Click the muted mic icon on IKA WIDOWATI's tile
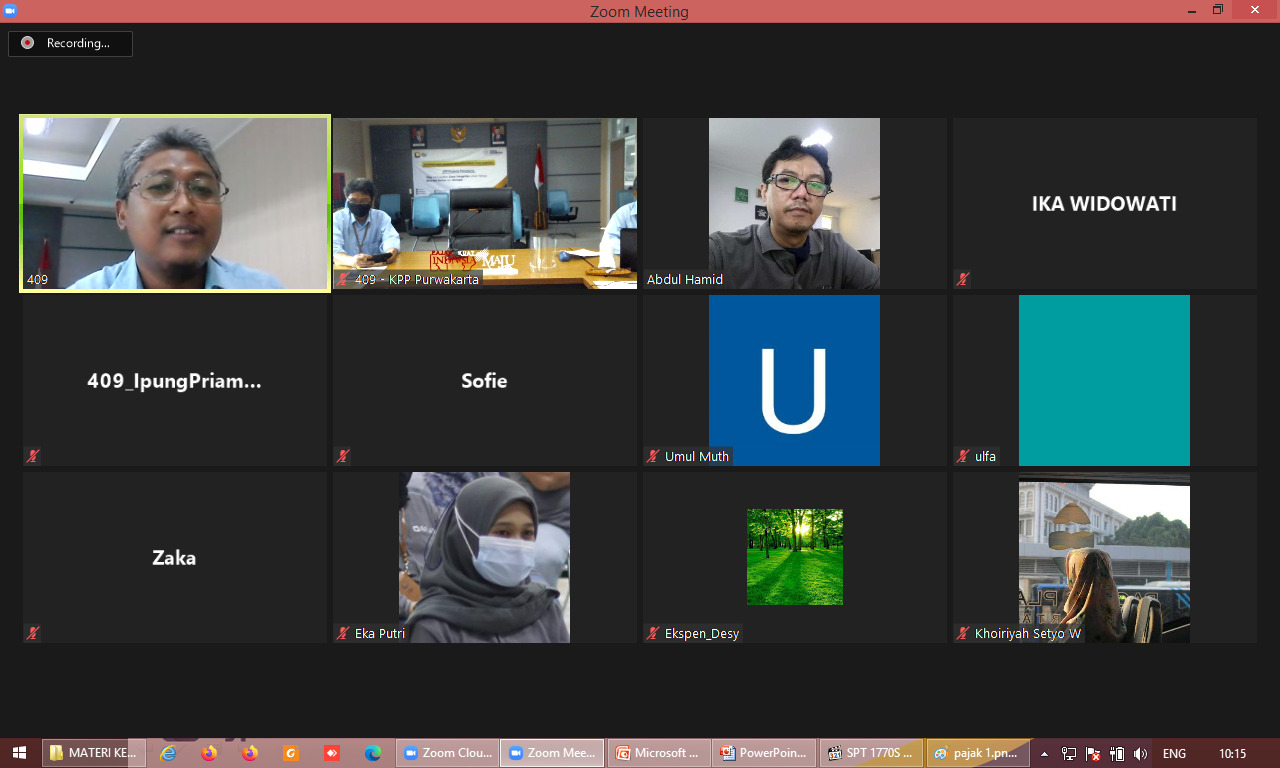1280x768 pixels. 963,280
